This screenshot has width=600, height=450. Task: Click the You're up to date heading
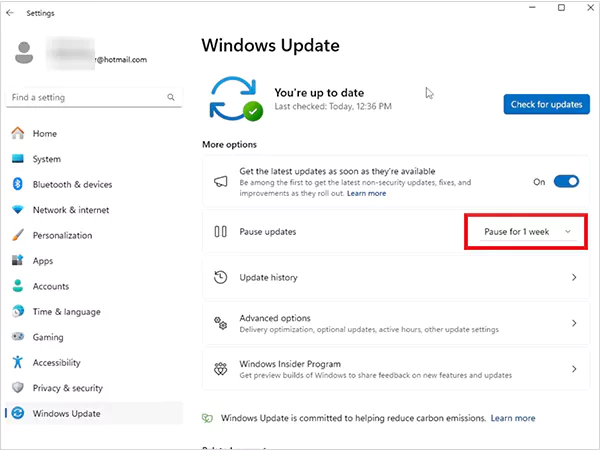[x=319, y=93]
